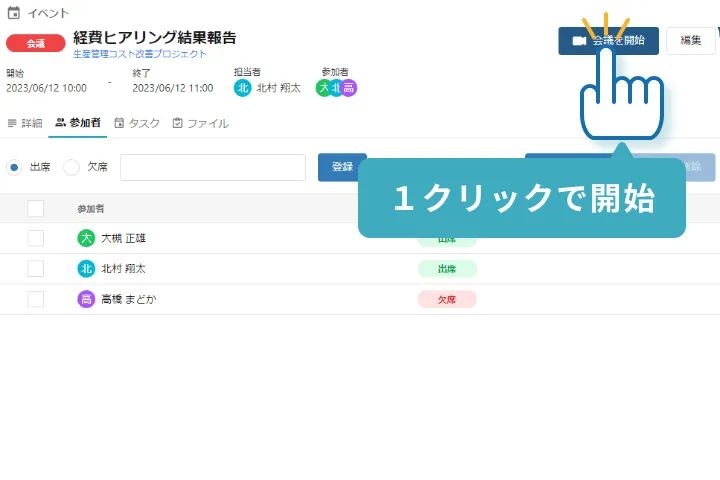Screen dimensions: 720x480
Task: Click the calendar event icon at top left
Action: pos(14,13)
